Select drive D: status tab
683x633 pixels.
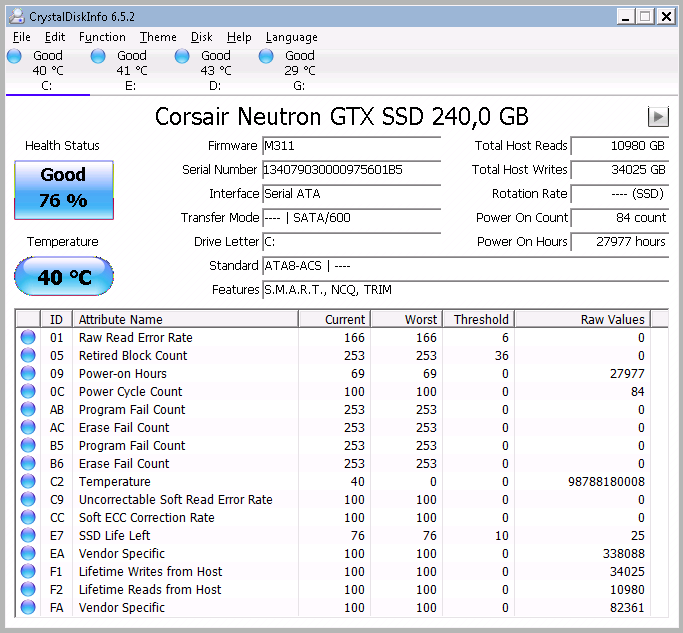point(215,71)
